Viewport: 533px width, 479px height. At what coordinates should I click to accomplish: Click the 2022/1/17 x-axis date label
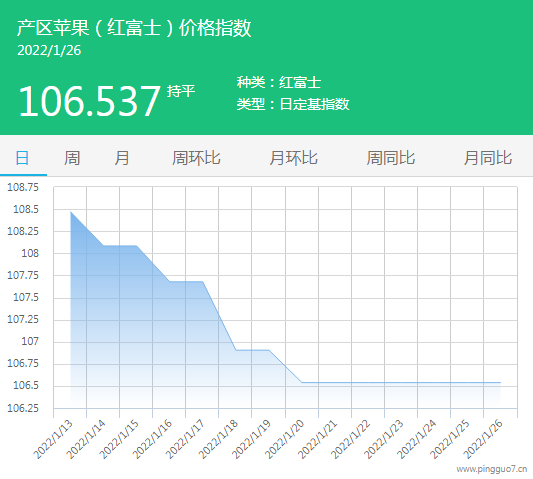pyautogui.click(x=185, y=439)
